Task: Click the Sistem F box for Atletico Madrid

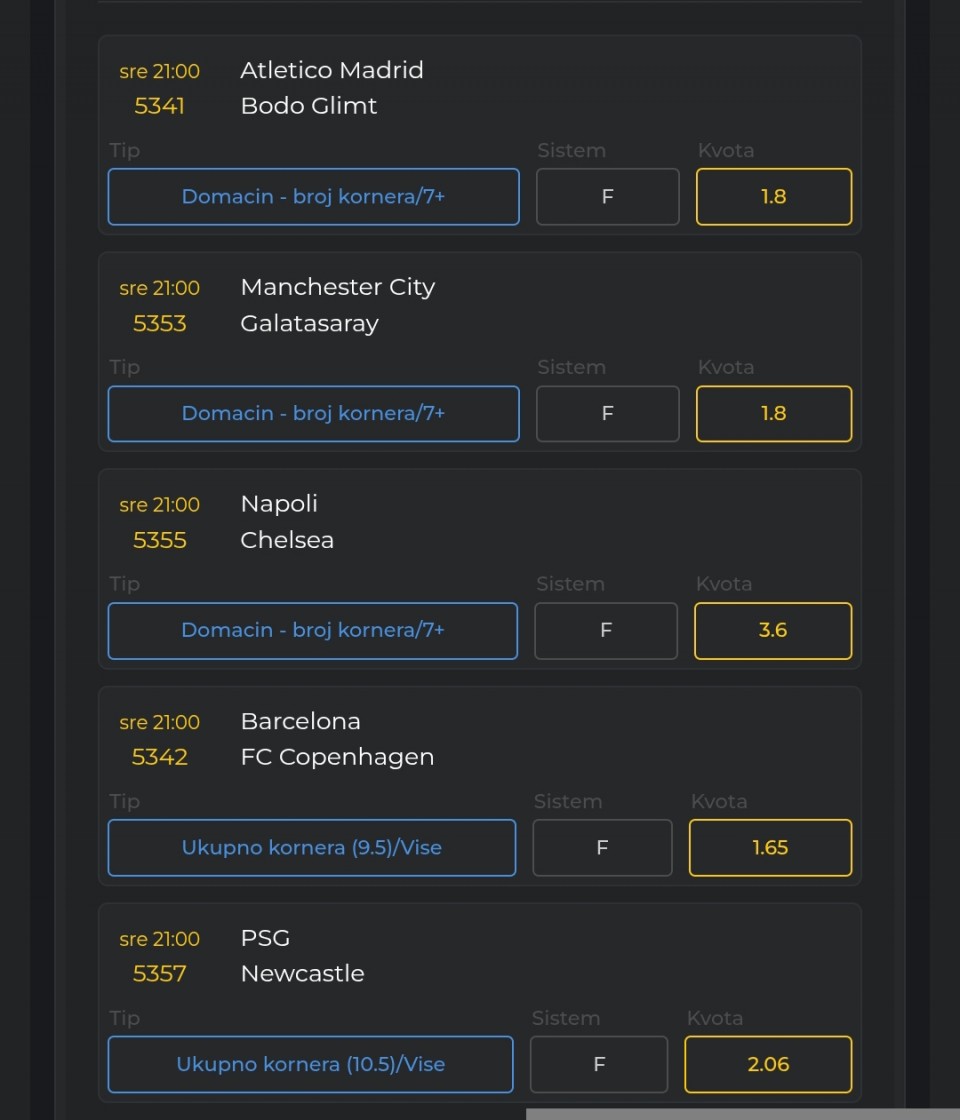Action: 607,197
